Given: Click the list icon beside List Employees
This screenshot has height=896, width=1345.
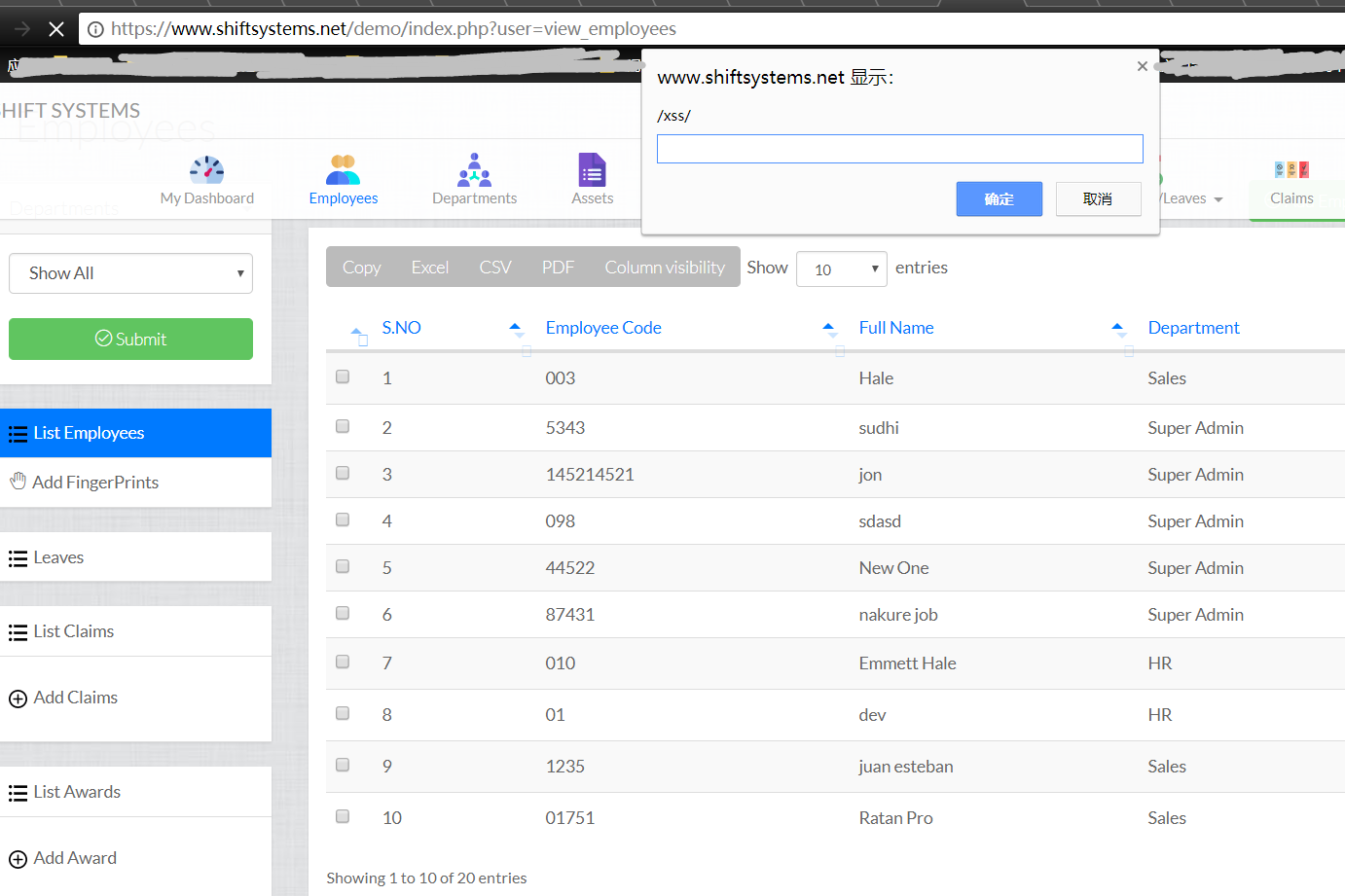Looking at the screenshot, I should pos(18,434).
